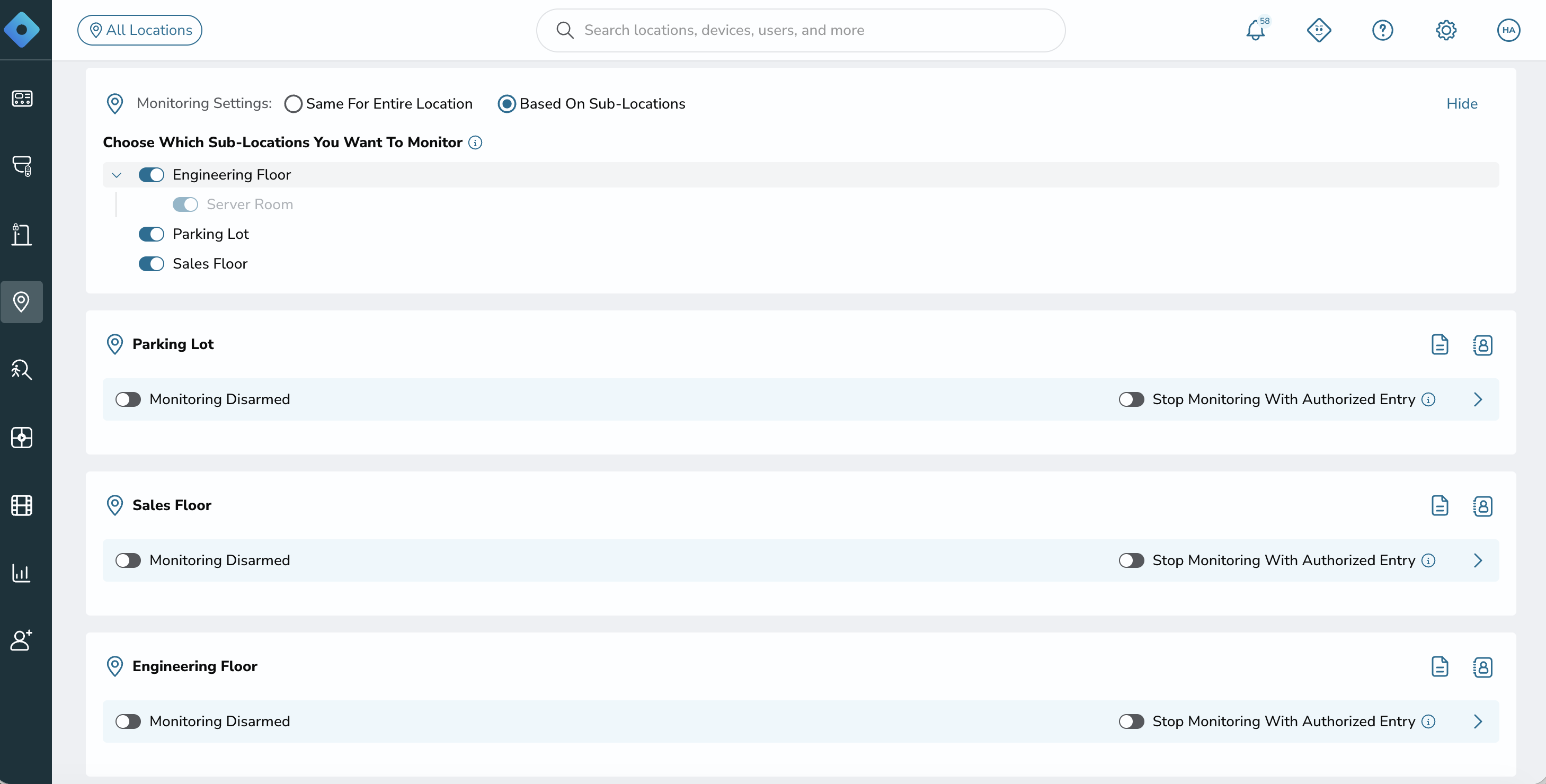Open the settings gear icon
This screenshot has height=784, width=1546.
(1446, 30)
